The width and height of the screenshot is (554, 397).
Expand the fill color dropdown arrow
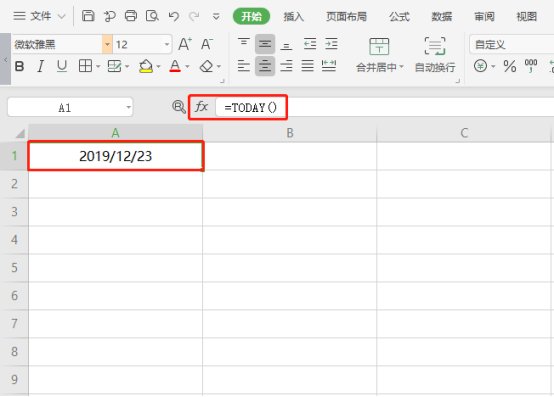point(158,66)
